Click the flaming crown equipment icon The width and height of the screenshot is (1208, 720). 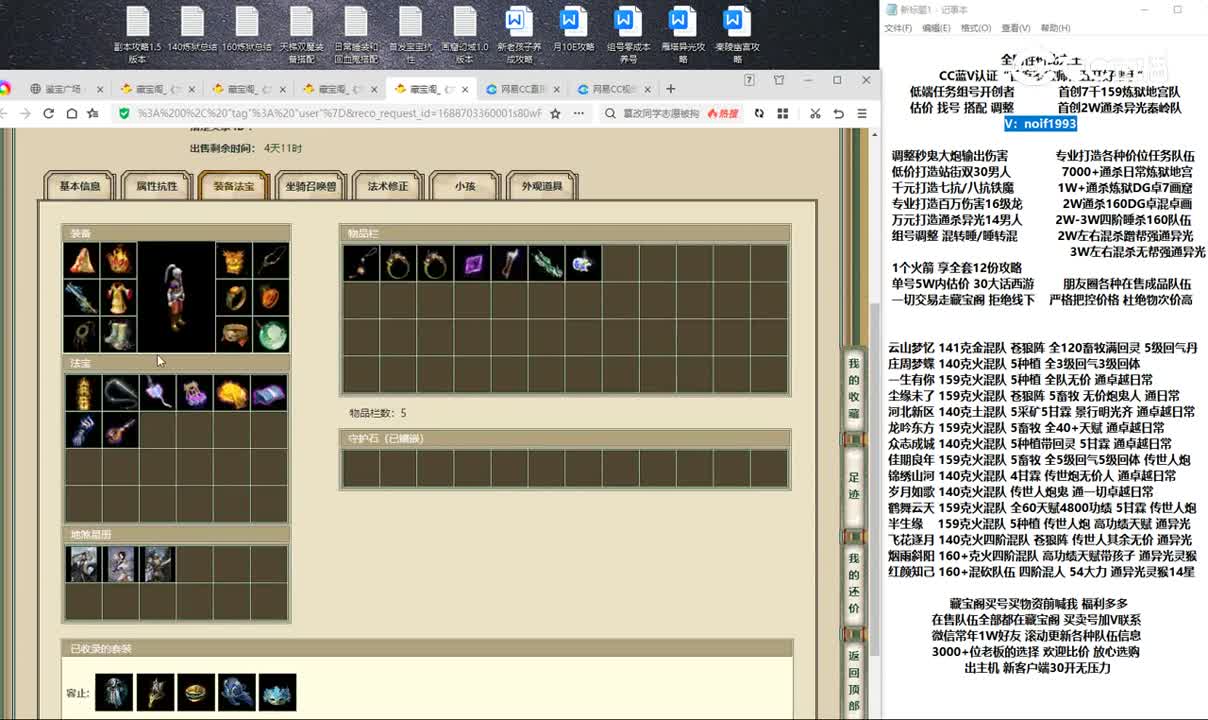(x=118, y=261)
